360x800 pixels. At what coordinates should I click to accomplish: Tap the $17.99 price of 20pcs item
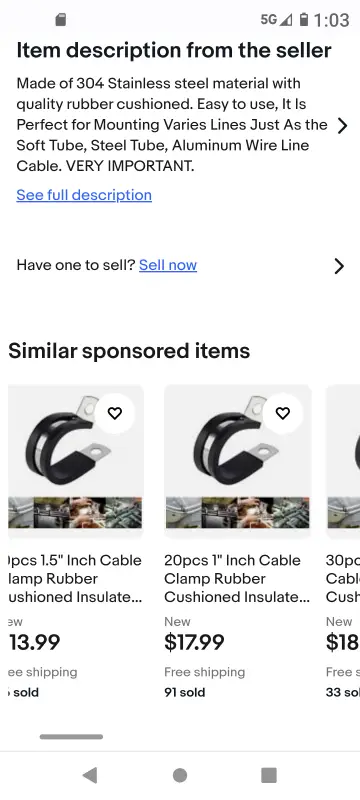[x=194, y=642]
